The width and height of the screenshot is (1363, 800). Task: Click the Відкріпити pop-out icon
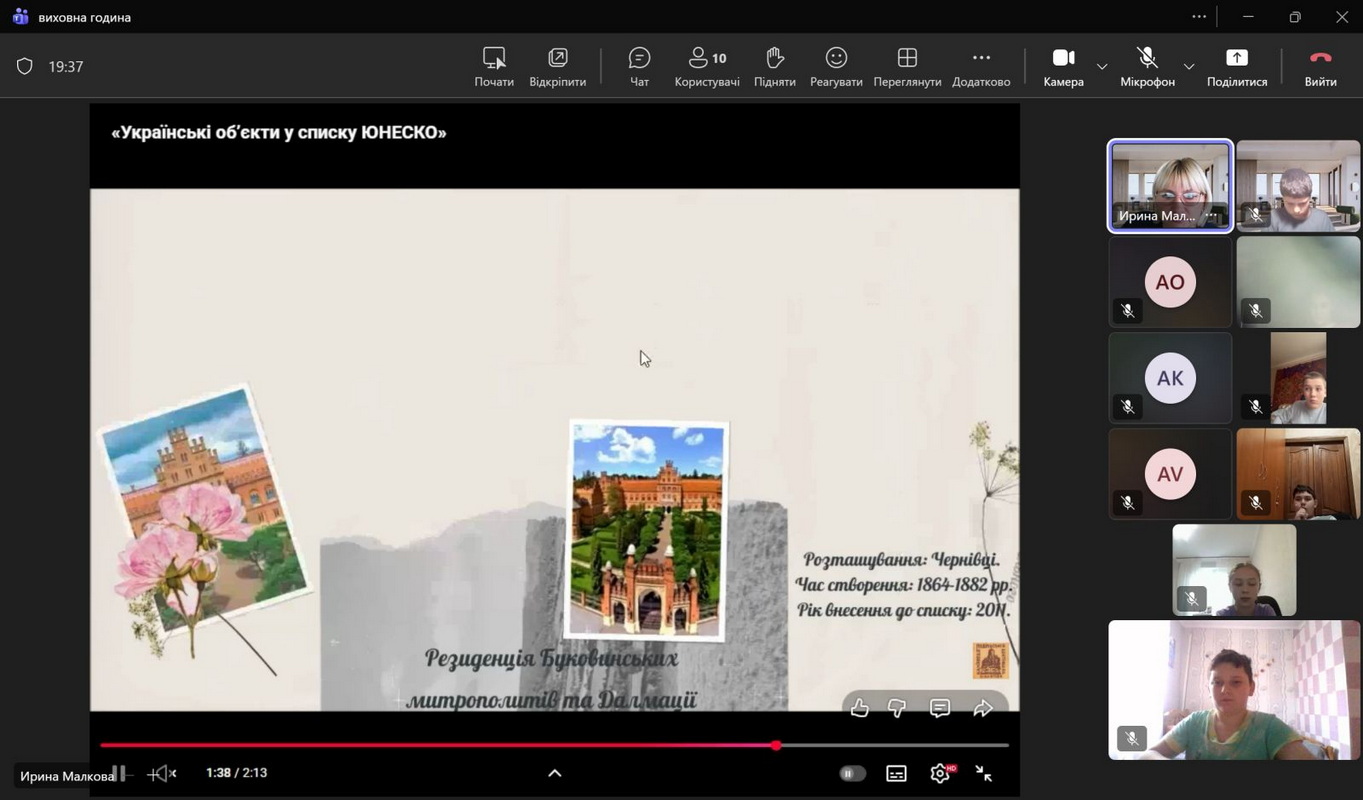557,66
